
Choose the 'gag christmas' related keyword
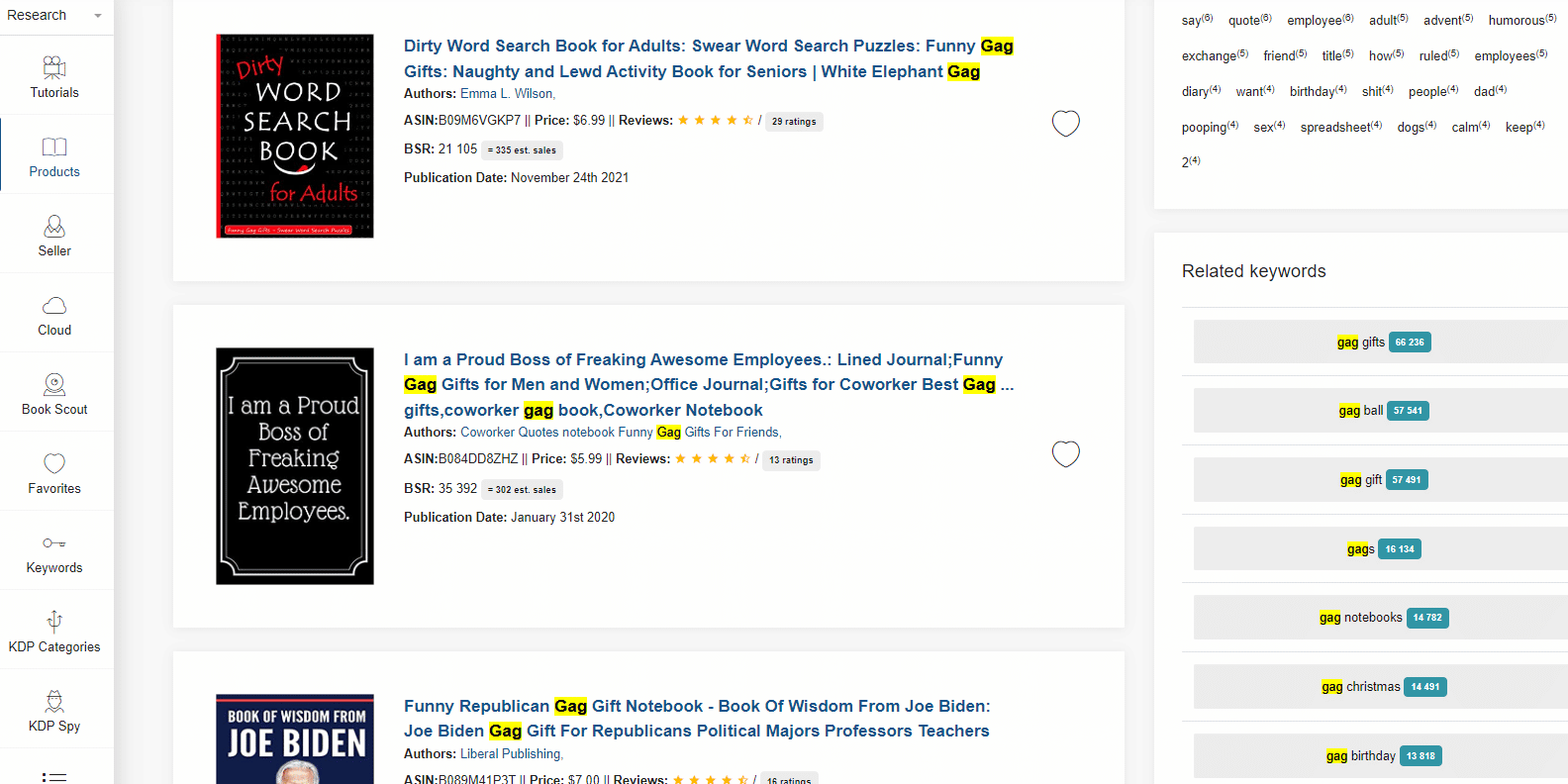click(1361, 687)
